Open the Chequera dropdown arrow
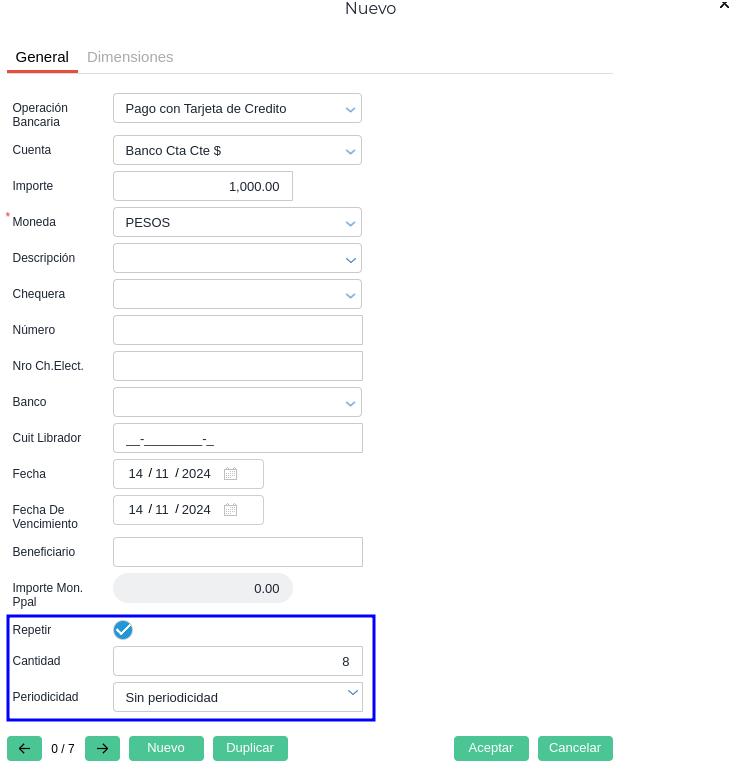The width and height of the screenshot is (741, 783). click(x=350, y=295)
